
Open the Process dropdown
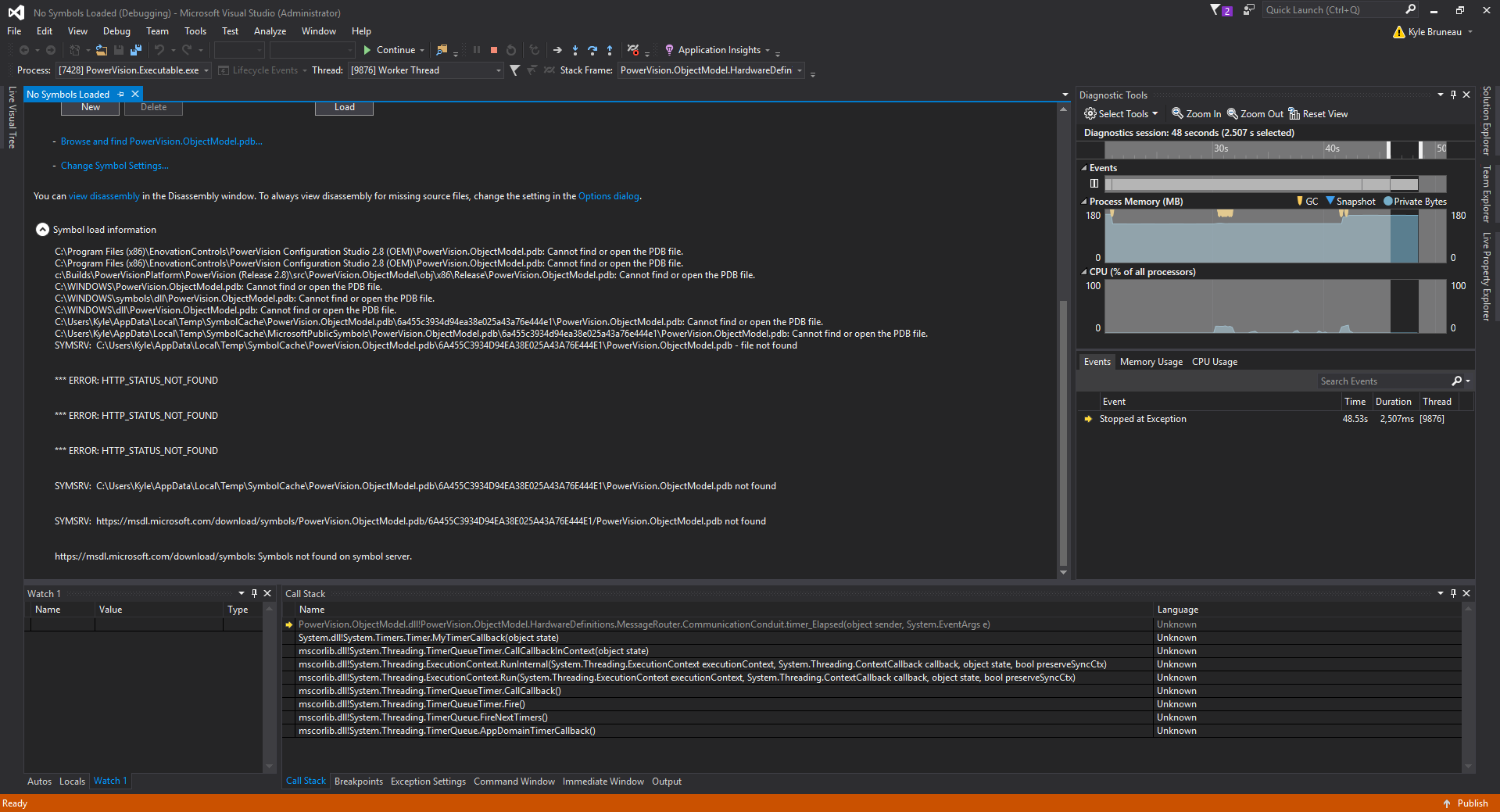coord(206,70)
